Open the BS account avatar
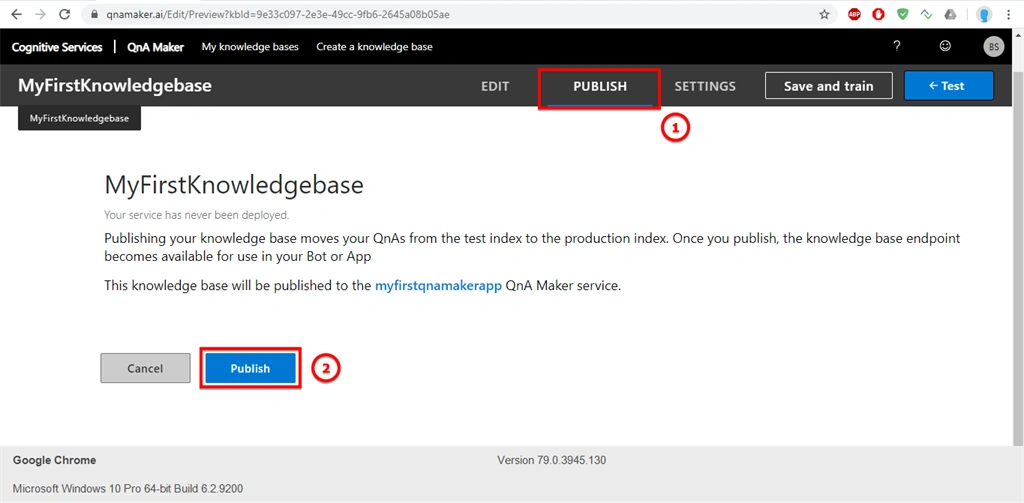 [x=993, y=47]
